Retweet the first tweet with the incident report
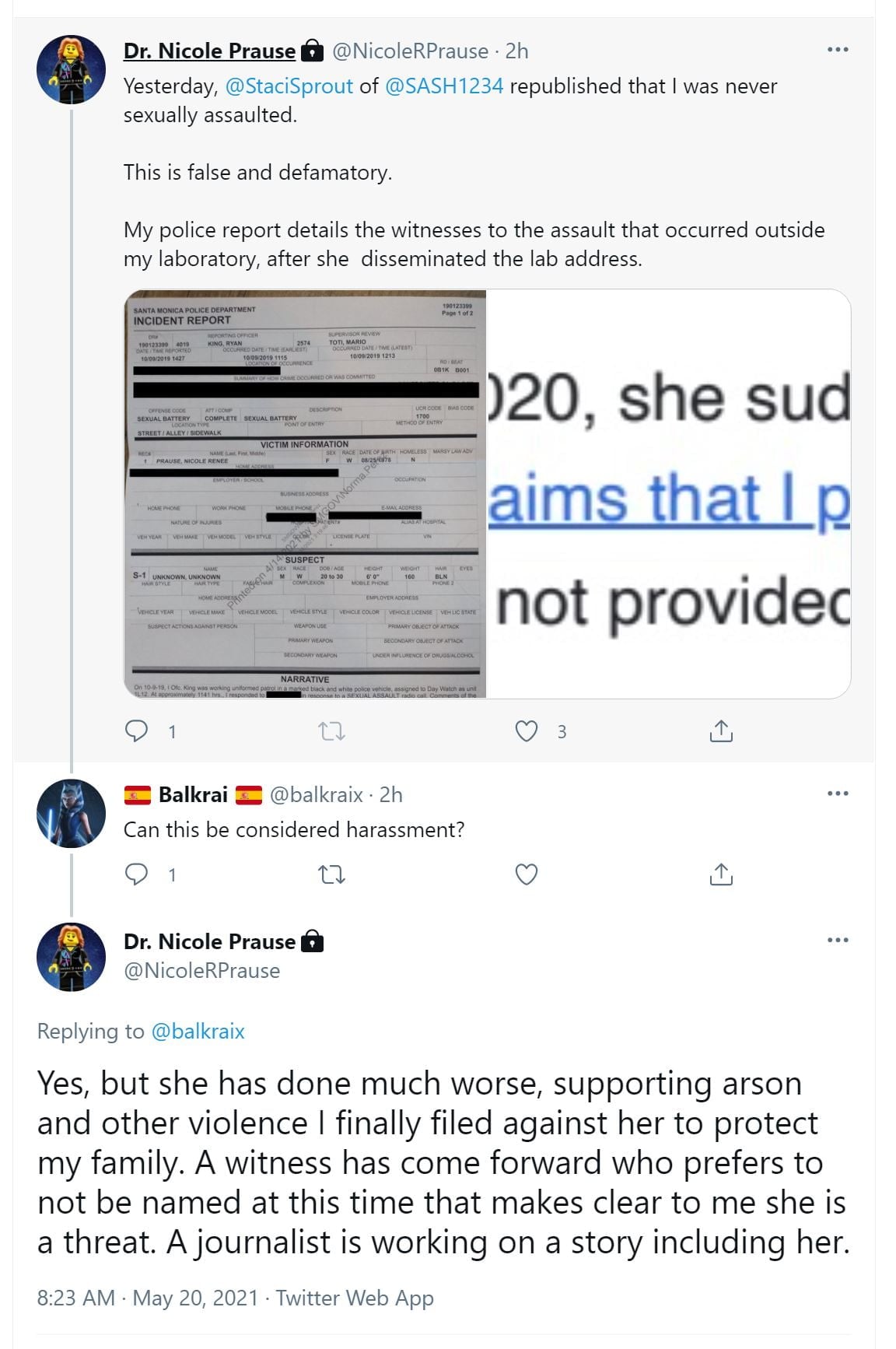896x1349 pixels. [332, 731]
